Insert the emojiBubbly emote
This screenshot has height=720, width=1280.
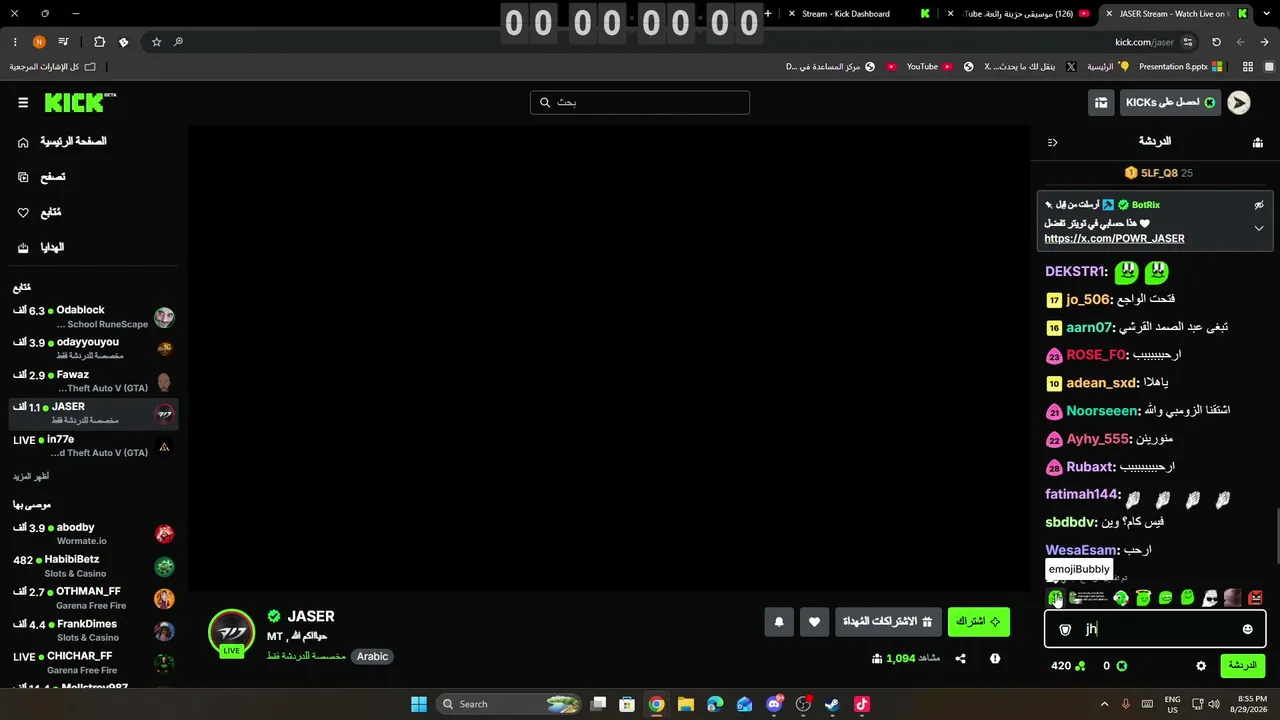tap(1056, 598)
